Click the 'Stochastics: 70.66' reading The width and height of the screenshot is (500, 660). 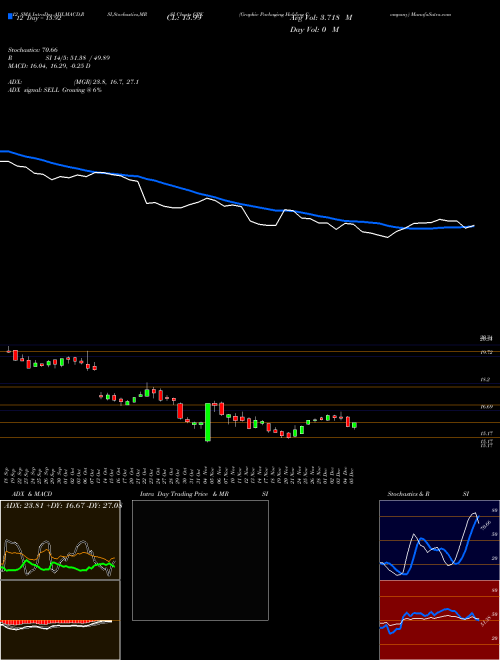33,50
